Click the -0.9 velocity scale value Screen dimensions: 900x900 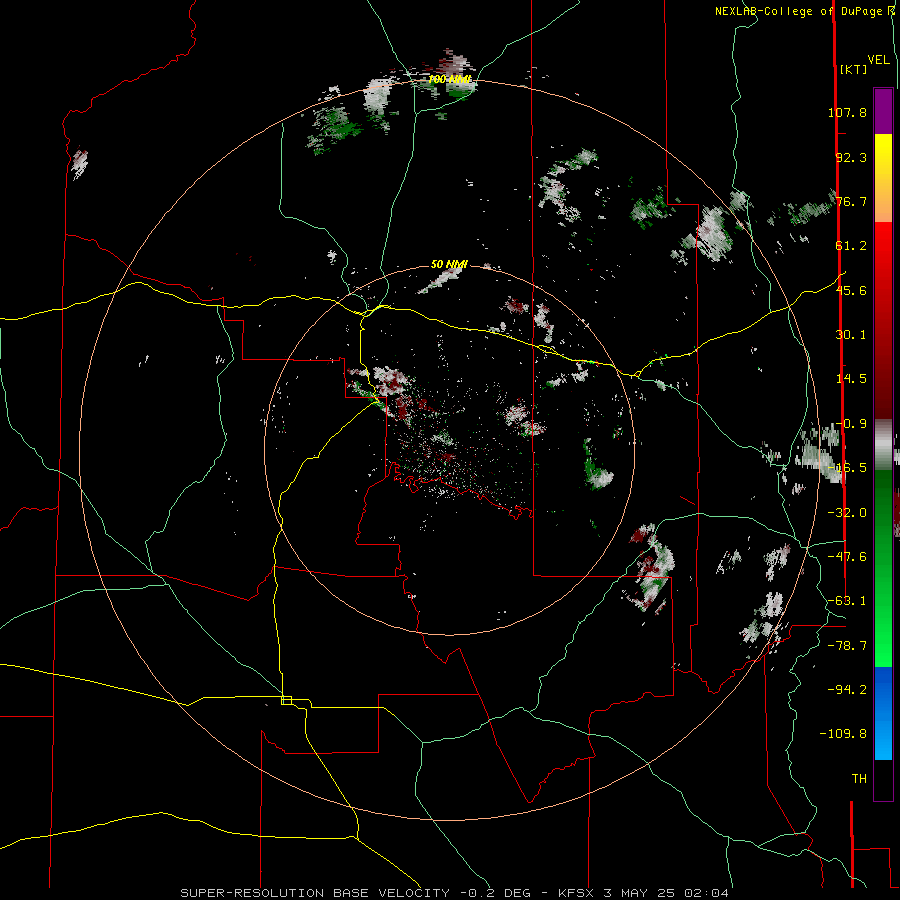[x=851, y=424]
